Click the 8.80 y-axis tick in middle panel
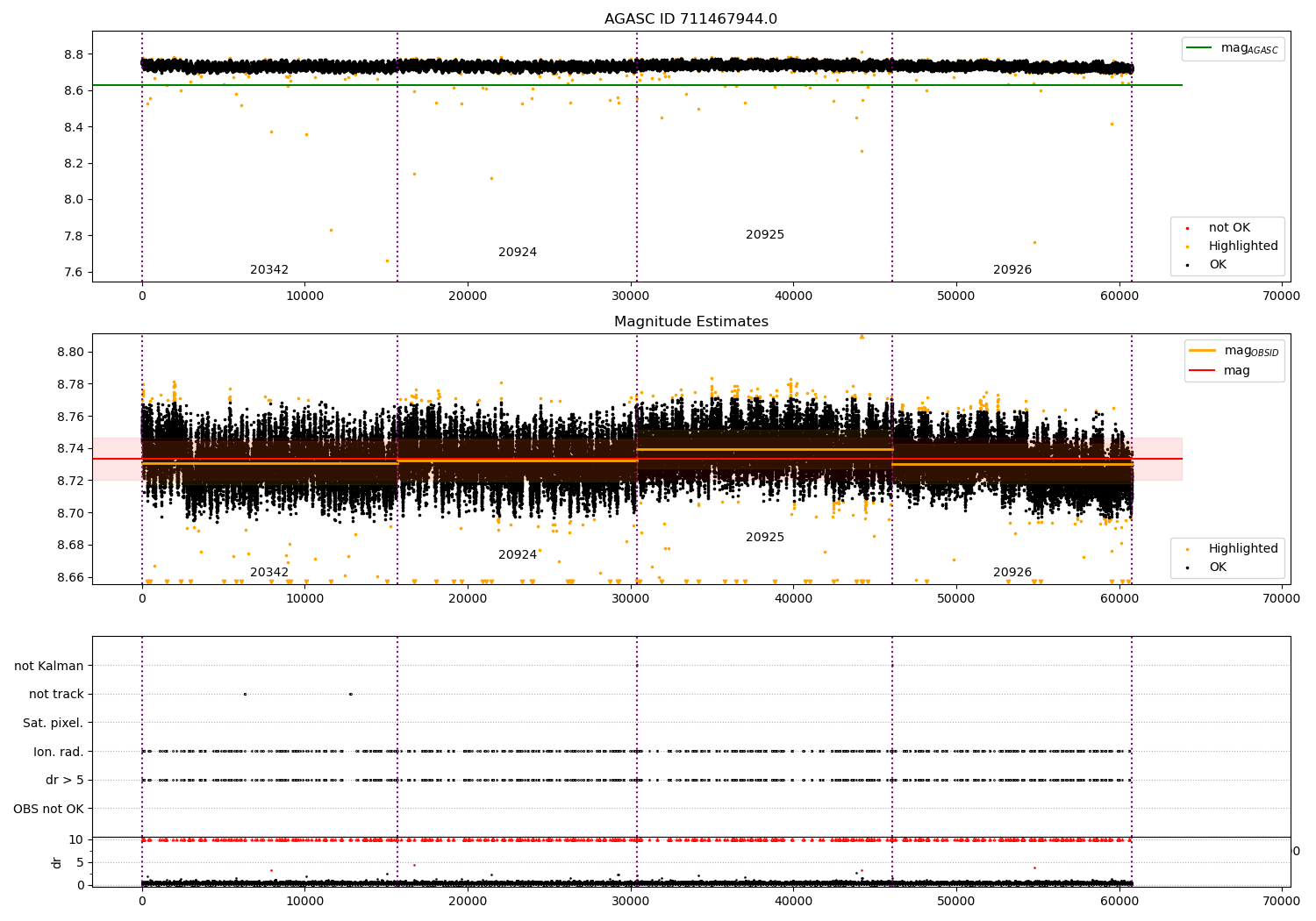 [x=70, y=353]
